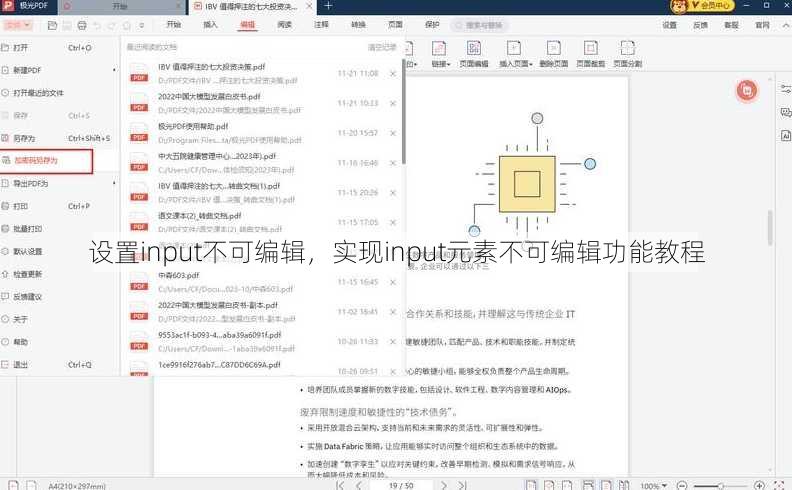Image resolution: width=792 pixels, height=490 pixels.
Task: Add a new tab with the plus icon
Action: click(328, 6)
